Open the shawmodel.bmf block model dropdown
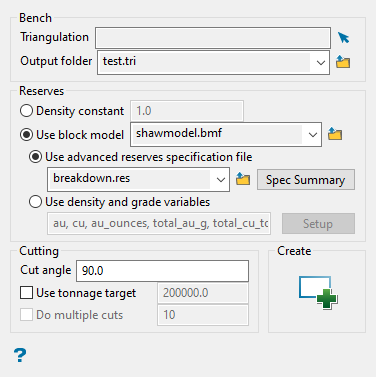Screen dimensions: 376x377 coord(312,134)
